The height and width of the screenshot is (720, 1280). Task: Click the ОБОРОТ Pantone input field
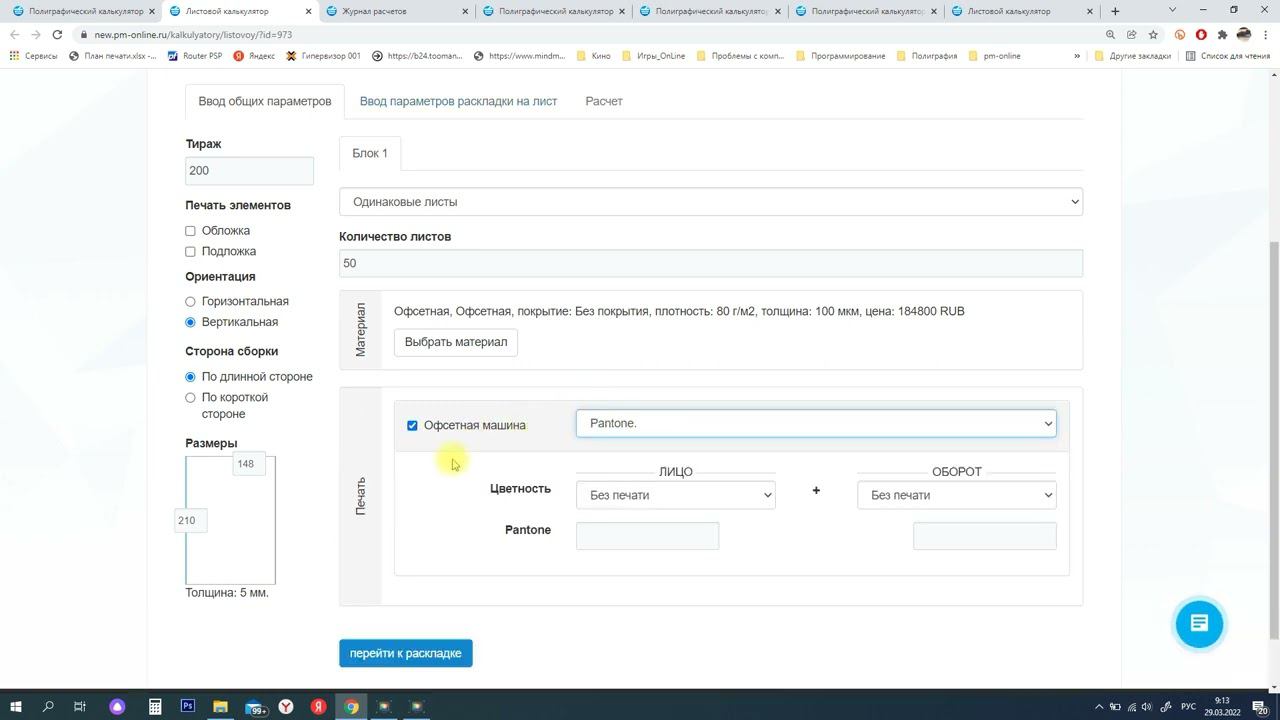pos(985,536)
